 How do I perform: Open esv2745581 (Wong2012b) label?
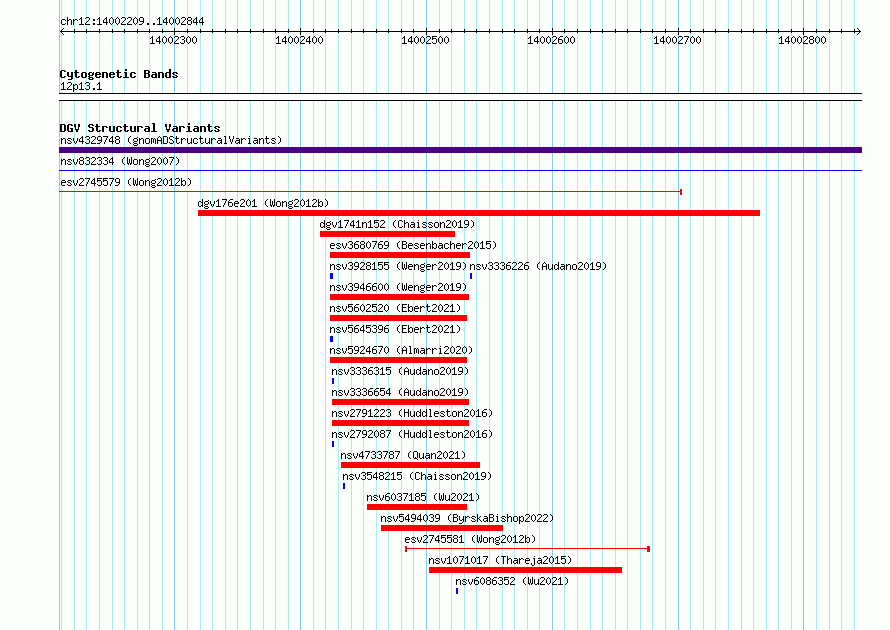click(x=470, y=539)
